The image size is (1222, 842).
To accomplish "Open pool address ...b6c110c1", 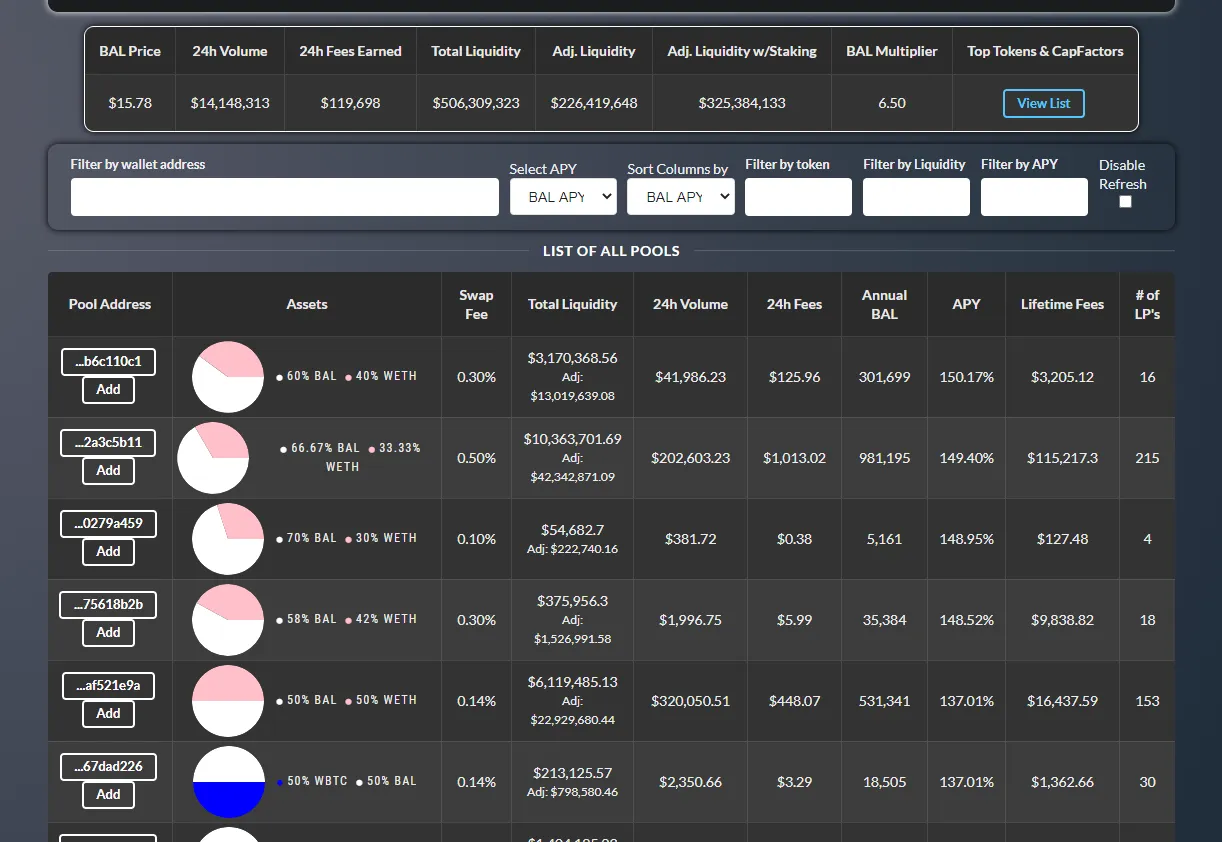I will pyautogui.click(x=108, y=362).
